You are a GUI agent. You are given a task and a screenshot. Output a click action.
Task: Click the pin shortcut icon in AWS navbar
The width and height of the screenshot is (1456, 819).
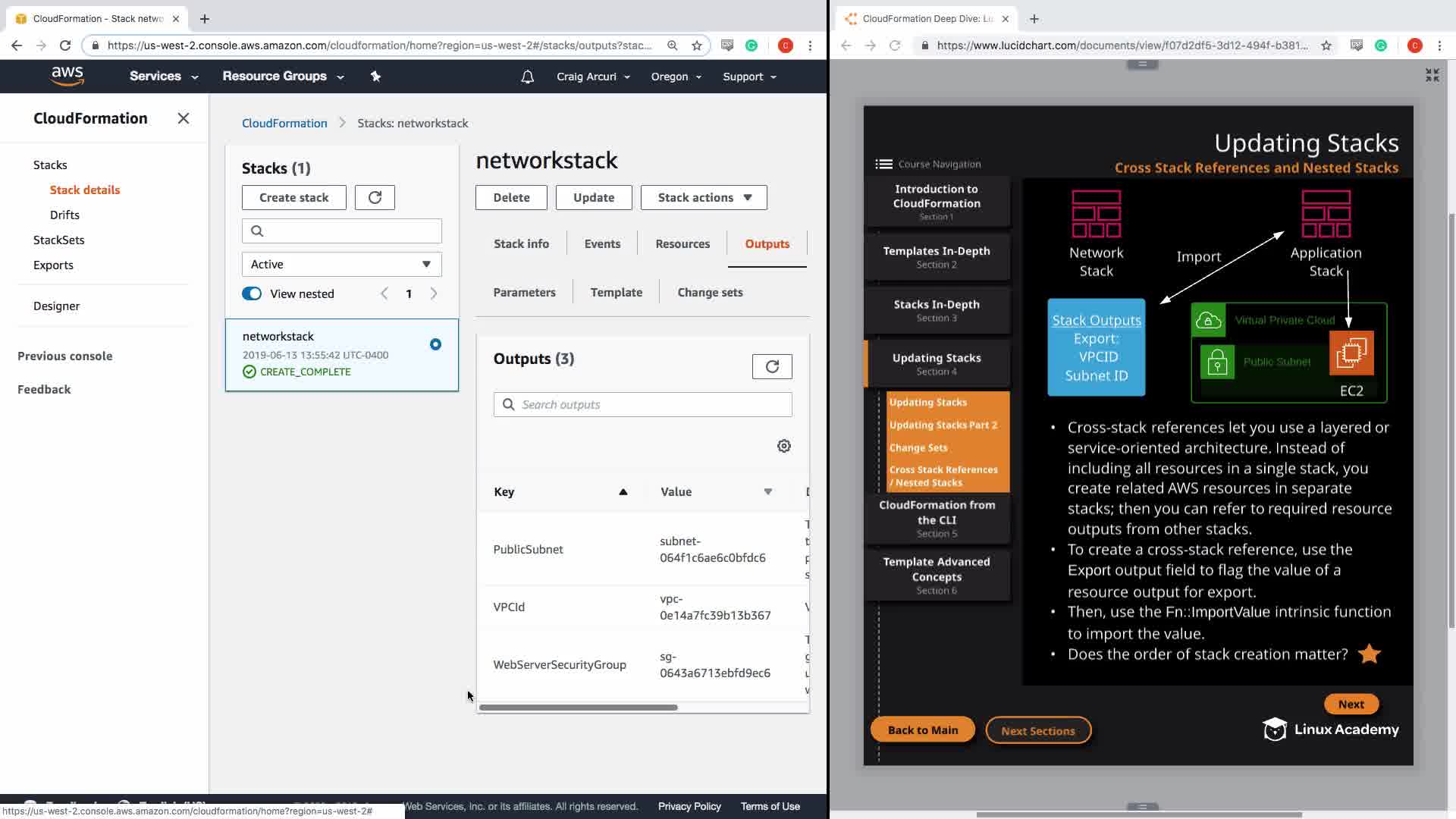pyautogui.click(x=375, y=76)
